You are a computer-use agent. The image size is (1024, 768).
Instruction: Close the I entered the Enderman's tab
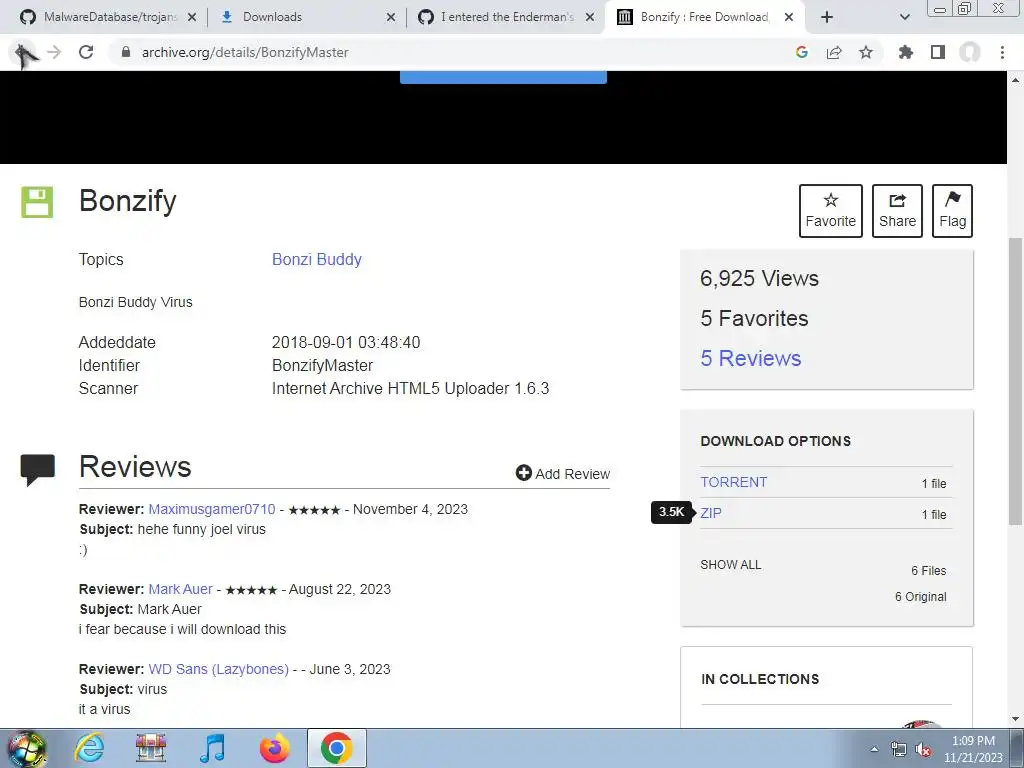590,17
